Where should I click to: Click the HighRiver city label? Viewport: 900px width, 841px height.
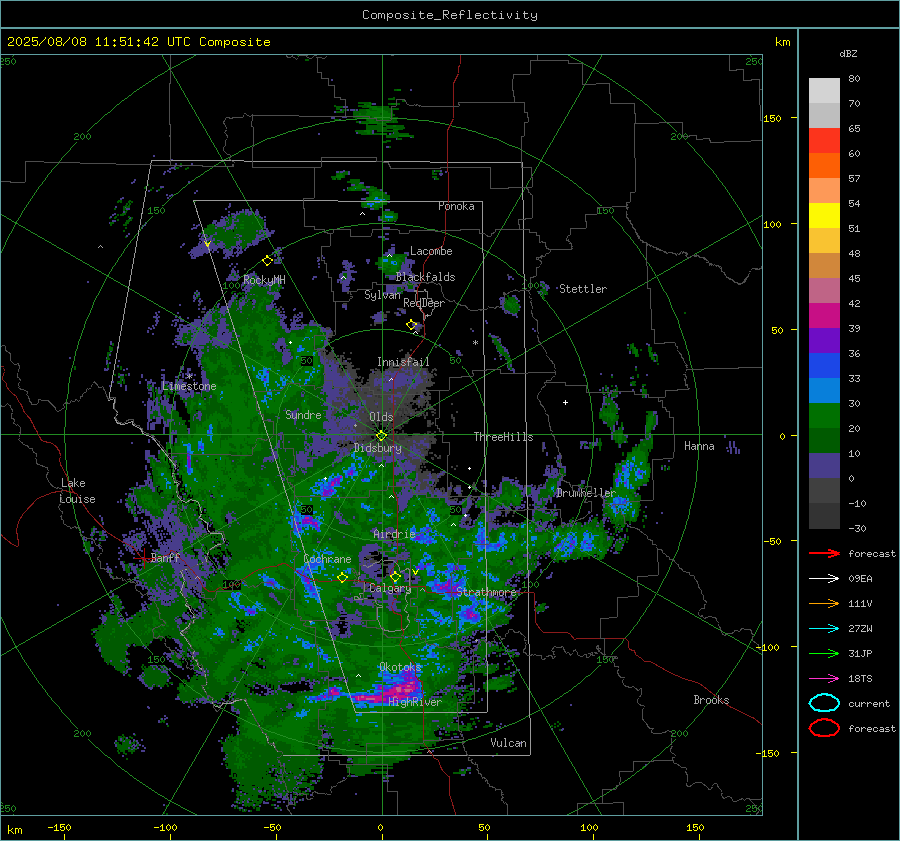click(415, 702)
